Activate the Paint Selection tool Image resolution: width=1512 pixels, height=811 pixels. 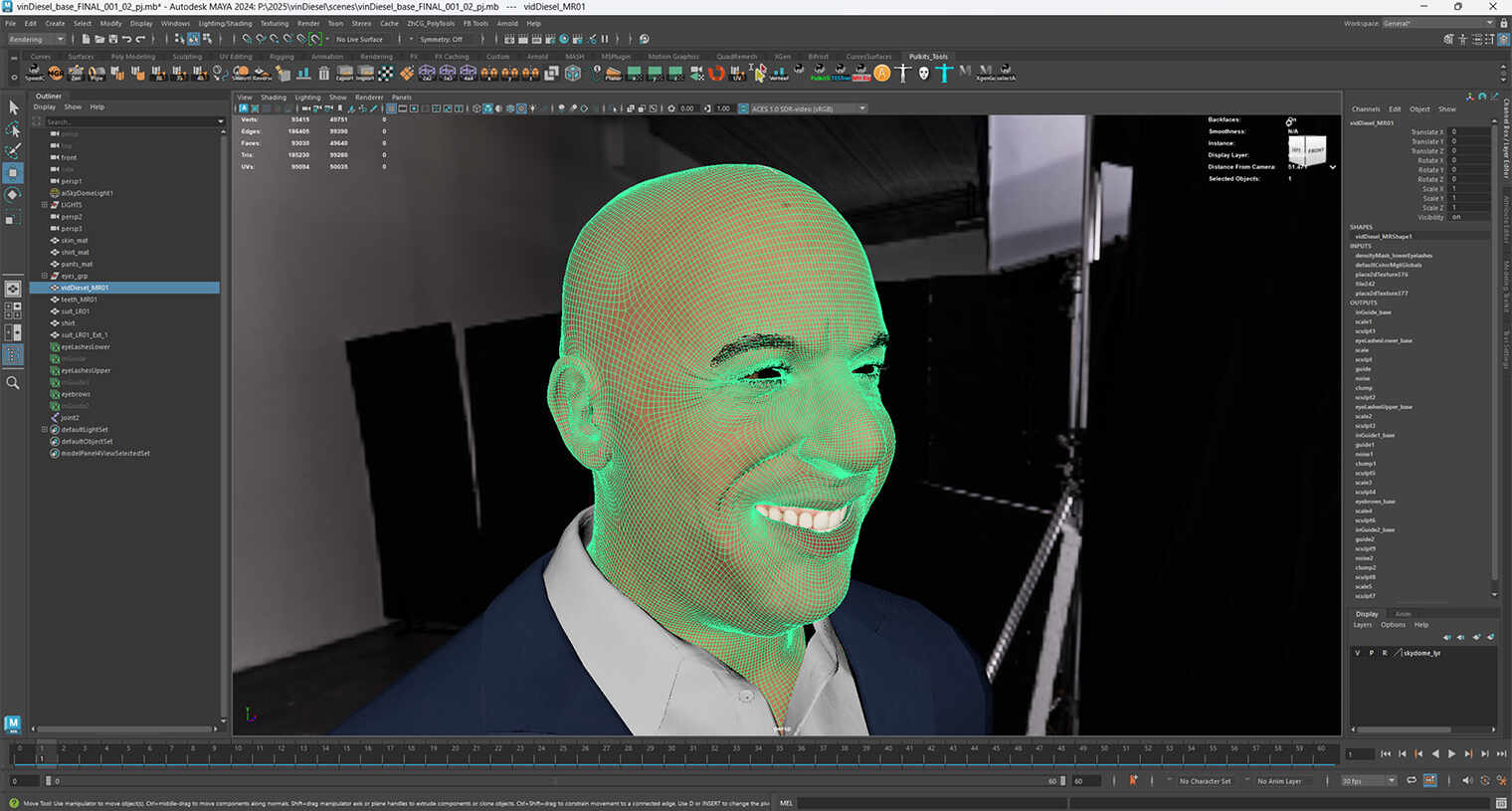point(13,151)
